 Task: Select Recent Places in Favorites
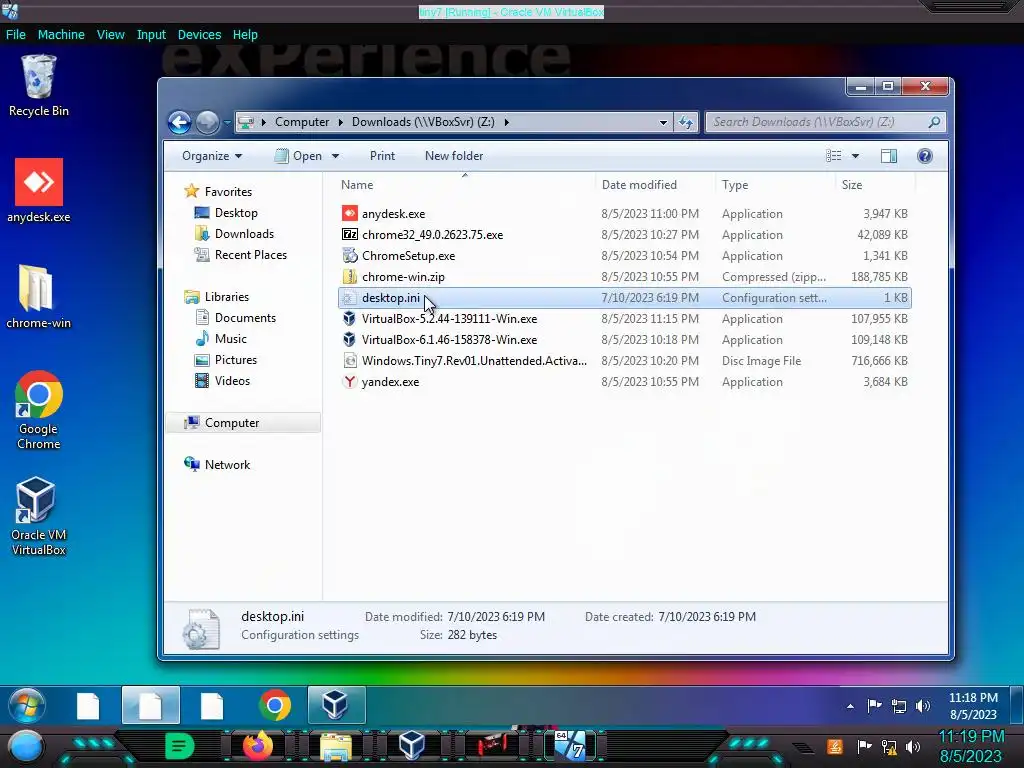pyautogui.click(x=251, y=255)
